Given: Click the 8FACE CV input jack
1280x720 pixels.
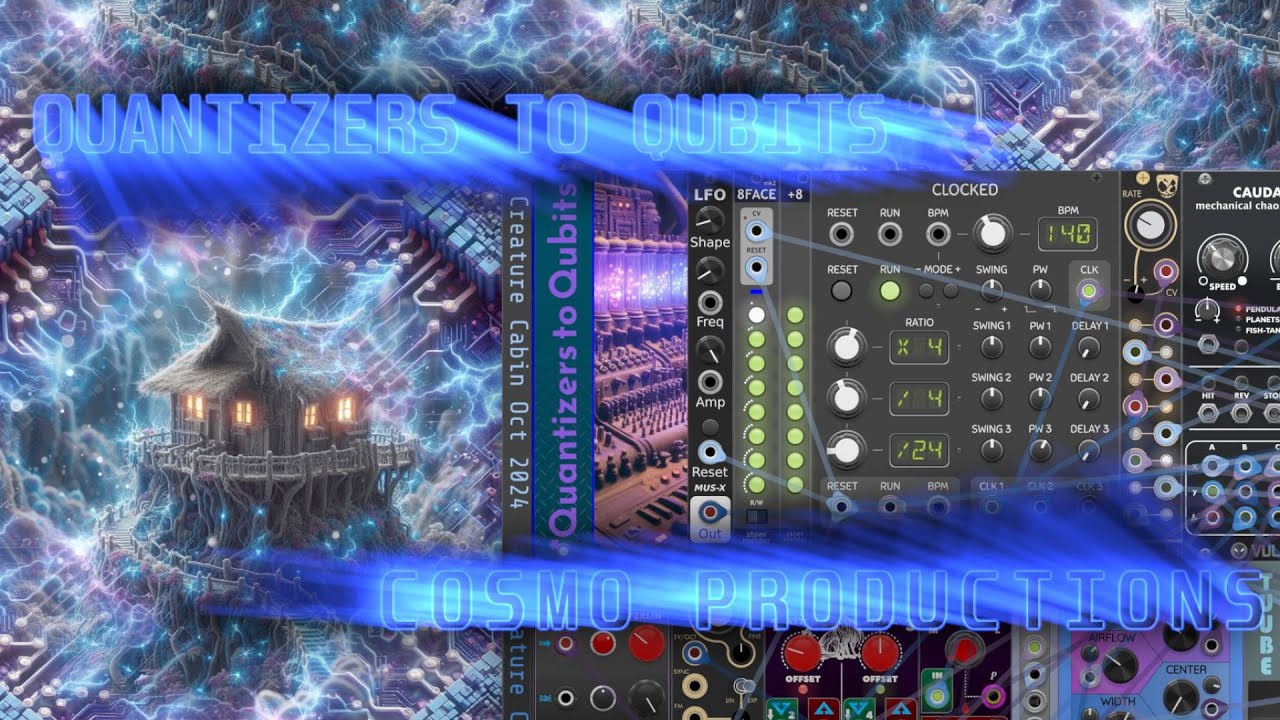Looking at the screenshot, I should tap(755, 231).
